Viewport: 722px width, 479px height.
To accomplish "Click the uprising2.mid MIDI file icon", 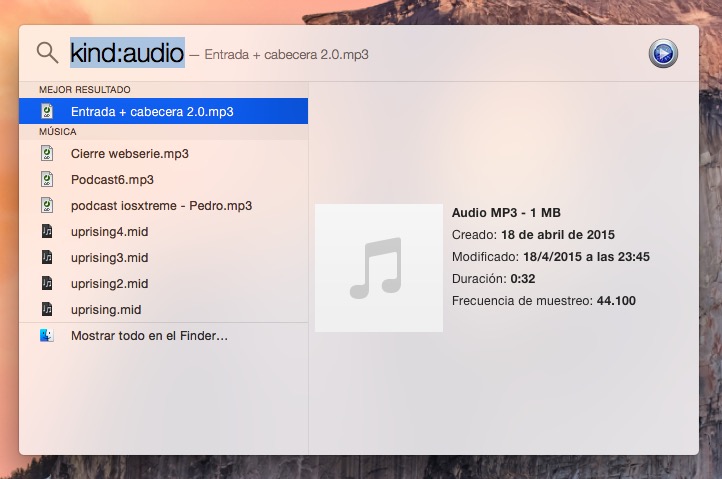I will (47, 283).
